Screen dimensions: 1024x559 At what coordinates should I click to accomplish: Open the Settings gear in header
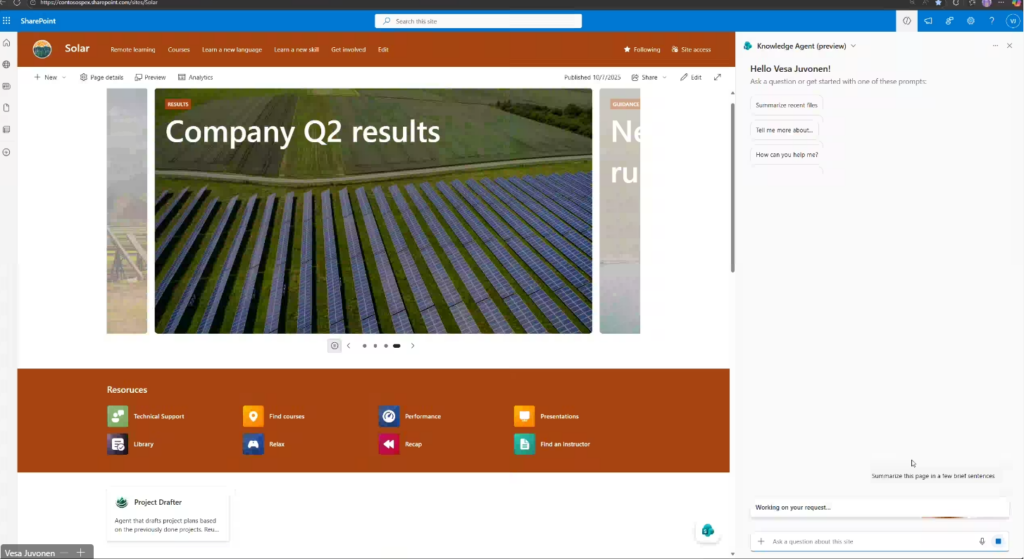(970, 20)
